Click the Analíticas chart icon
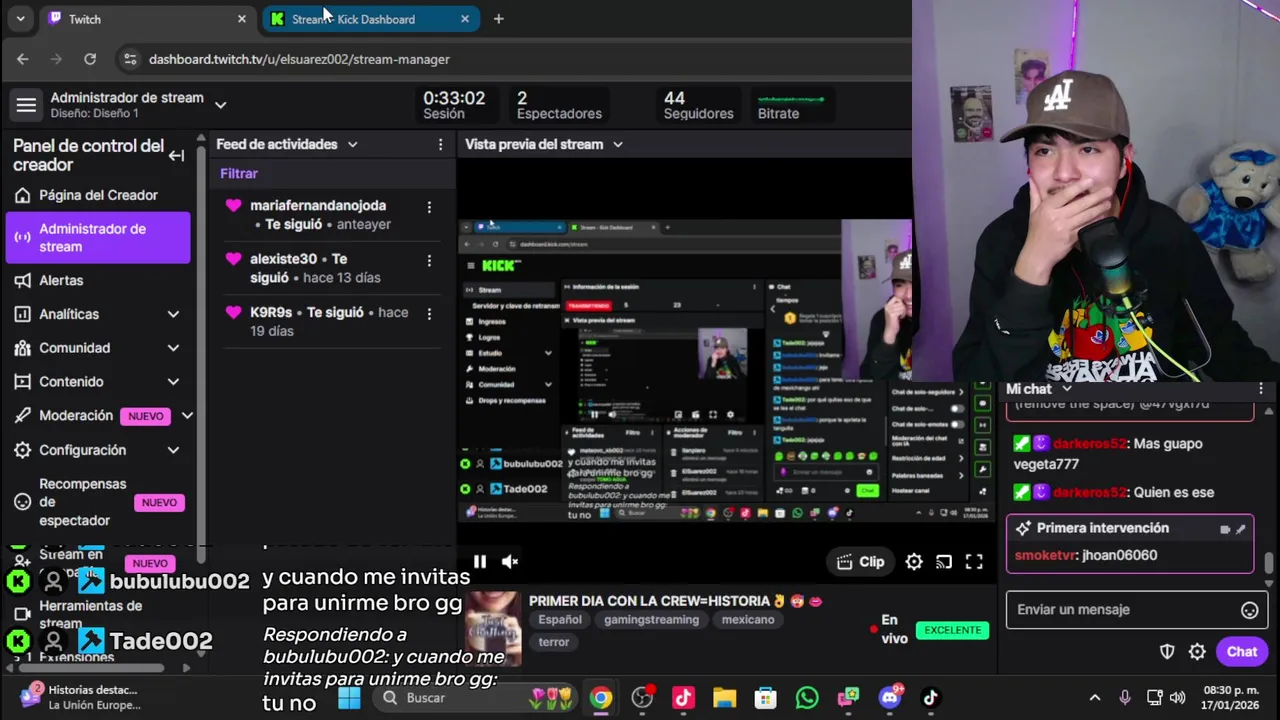Screen dimensions: 1280x720 point(22,314)
